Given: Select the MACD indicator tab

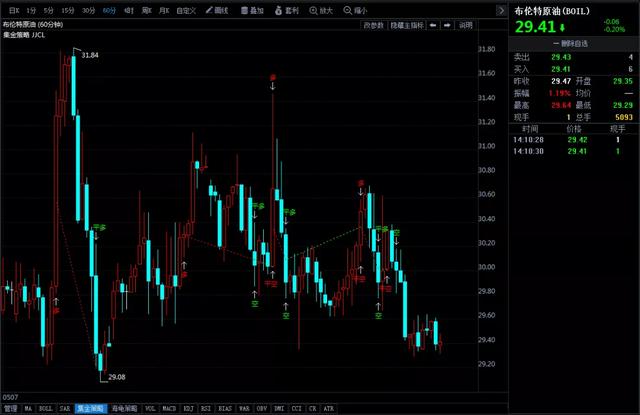Looking at the screenshot, I should [x=169, y=408].
